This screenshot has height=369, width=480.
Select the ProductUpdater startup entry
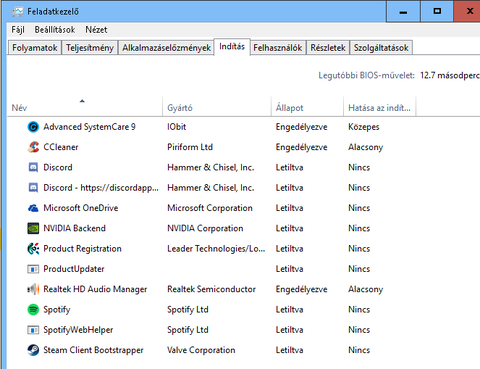pos(243,269)
